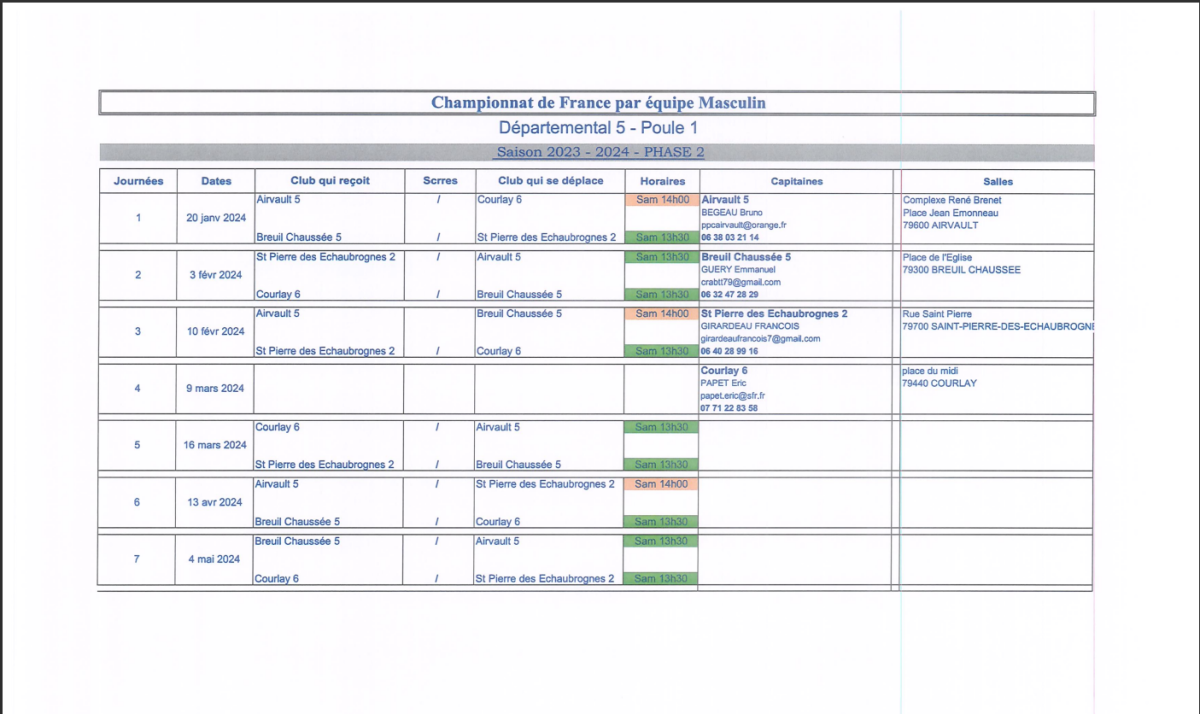Viewport: 1200px width, 714px height.
Task: Click the title Championnat de France par équipe Masculin
Action: coord(598,103)
